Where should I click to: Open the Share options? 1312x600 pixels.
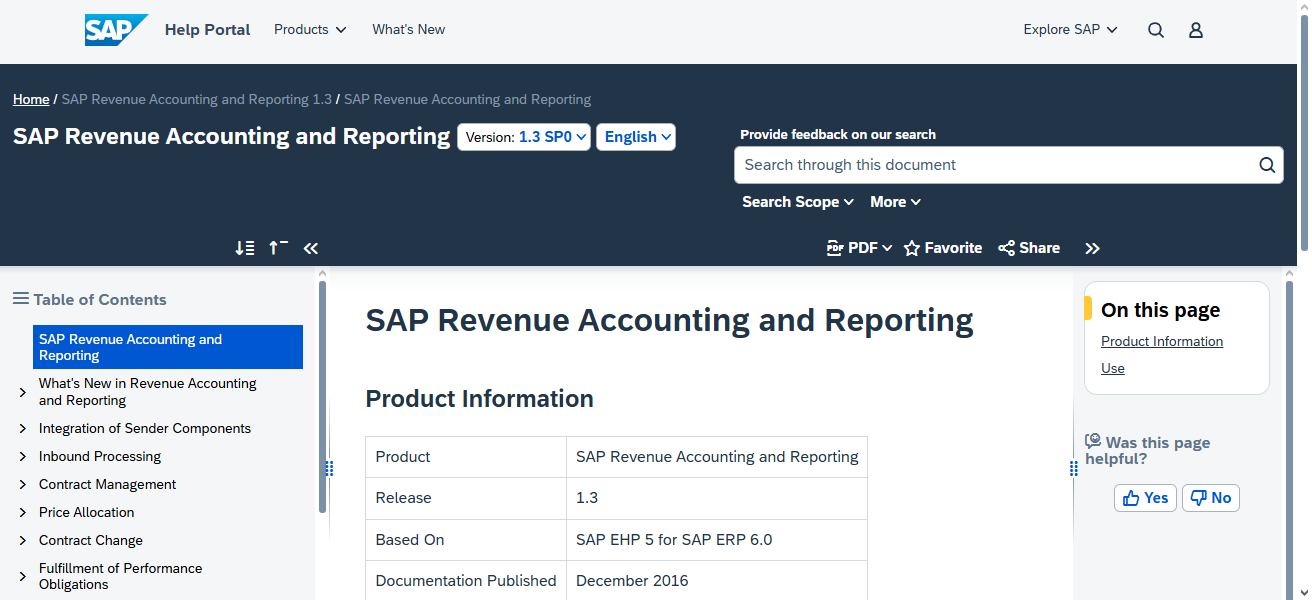click(1028, 247)
